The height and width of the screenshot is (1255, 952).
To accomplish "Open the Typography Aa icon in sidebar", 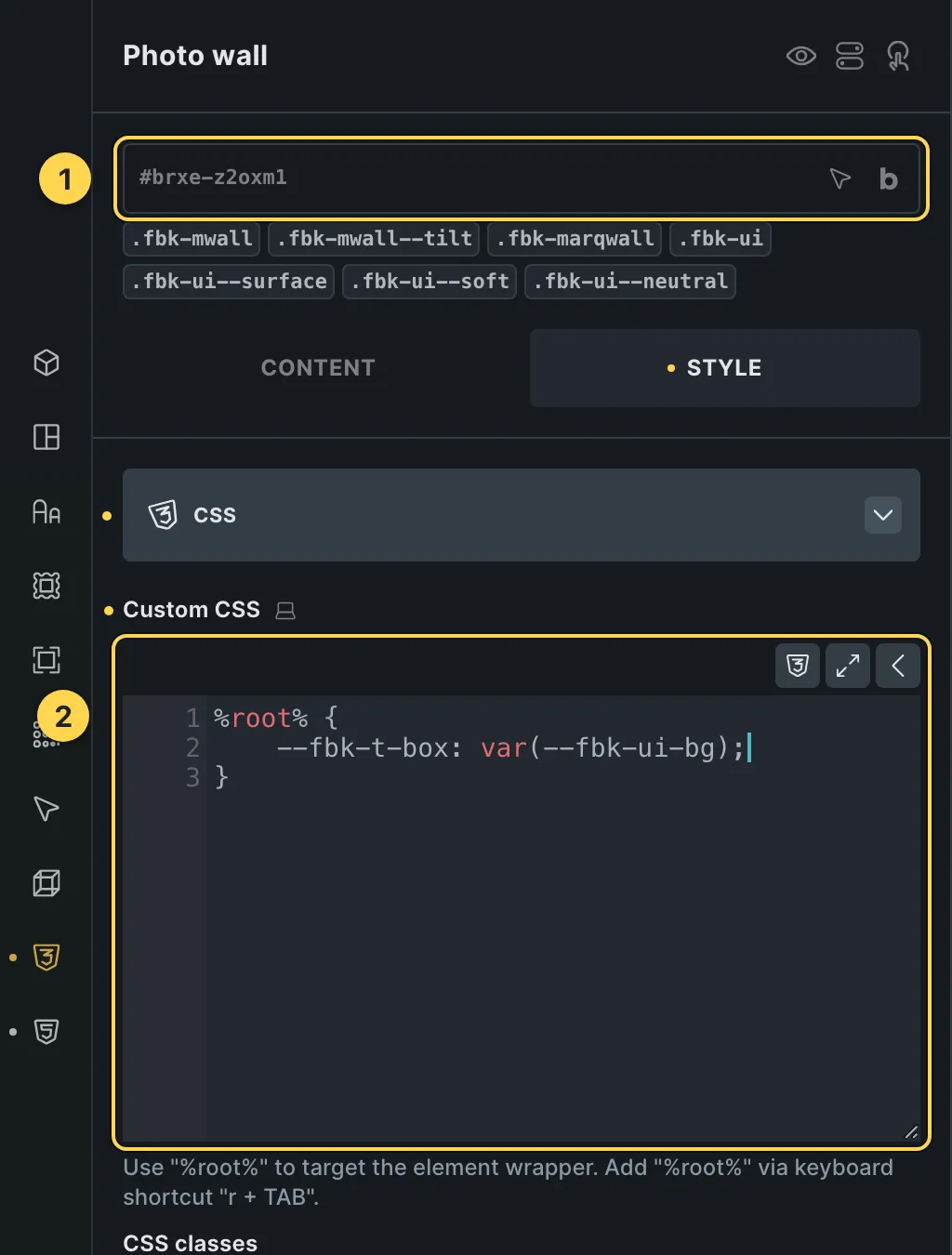I will tap(46, 511).
